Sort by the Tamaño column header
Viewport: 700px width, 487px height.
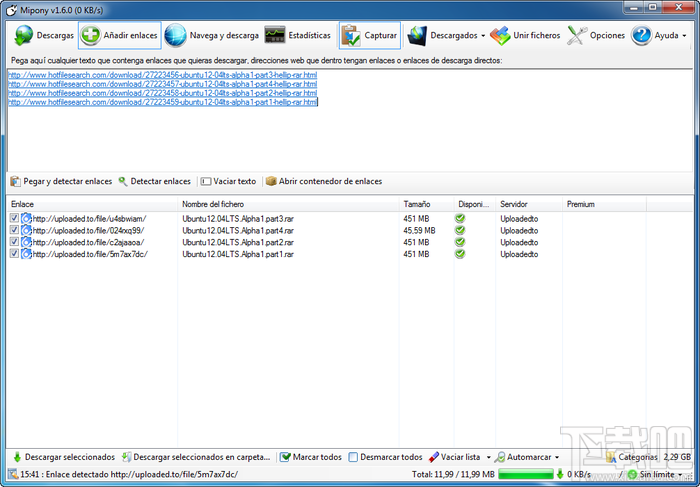pyautogui.click(x=426, y=204)
